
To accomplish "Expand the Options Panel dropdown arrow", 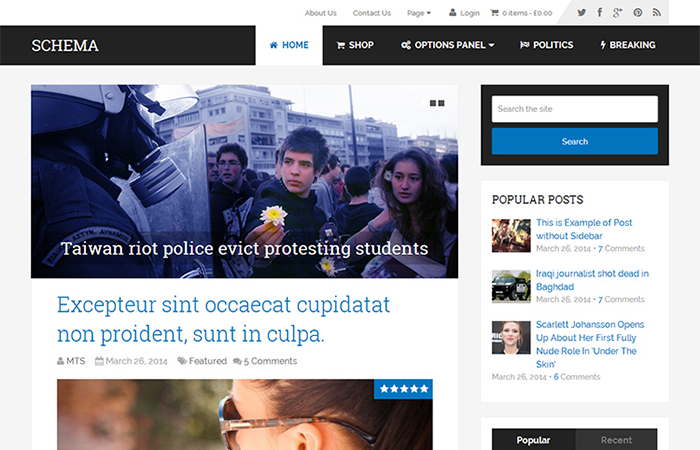I will (x=492, y=45).
